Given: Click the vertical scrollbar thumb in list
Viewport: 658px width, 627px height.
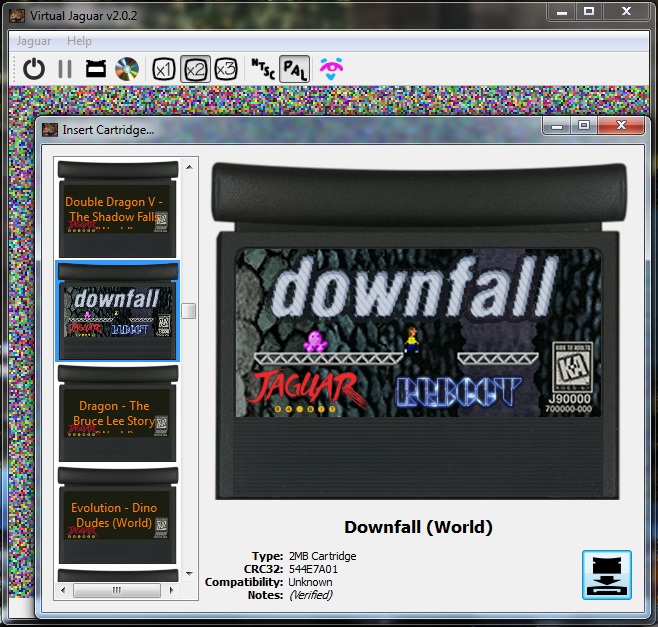Looking at the screenshot, I should (x=189, y=311).
